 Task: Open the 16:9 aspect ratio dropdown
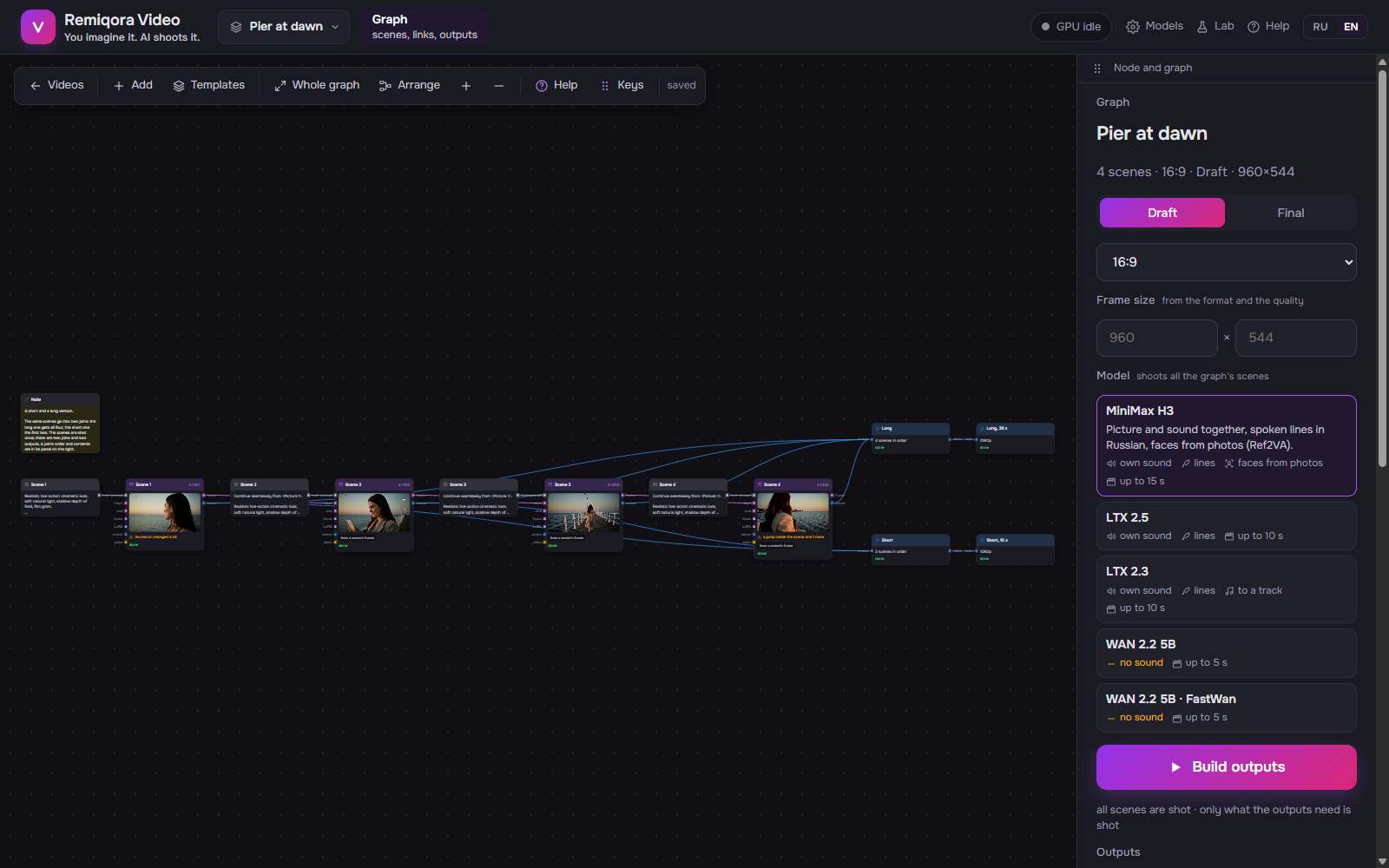pyautogui.click(x=1227, y=262)
